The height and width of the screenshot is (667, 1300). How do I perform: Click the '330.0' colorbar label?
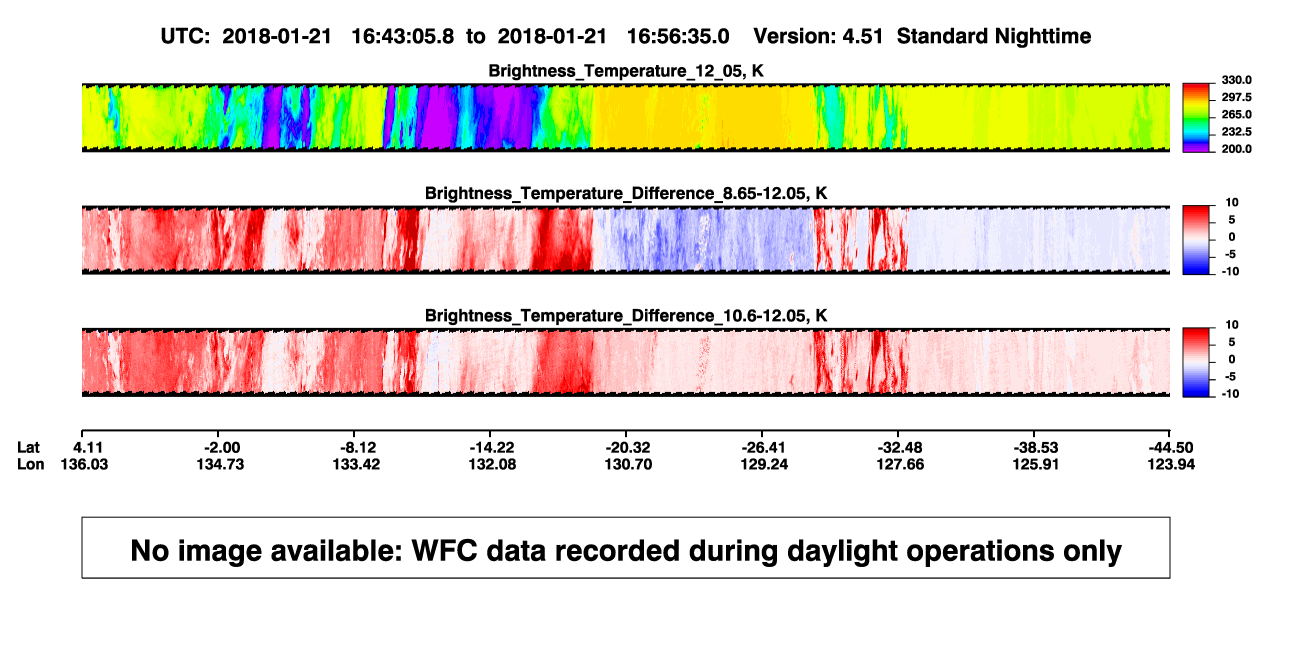[x=1235, y=80]
